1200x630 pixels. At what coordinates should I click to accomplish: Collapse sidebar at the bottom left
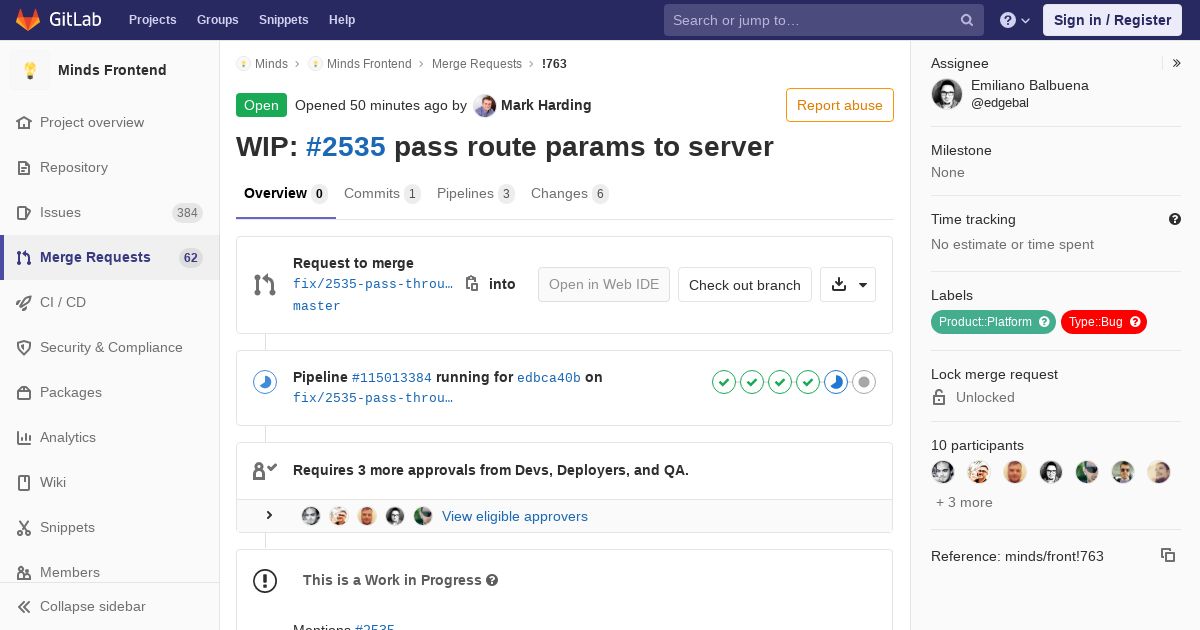[x=110, y=606]
